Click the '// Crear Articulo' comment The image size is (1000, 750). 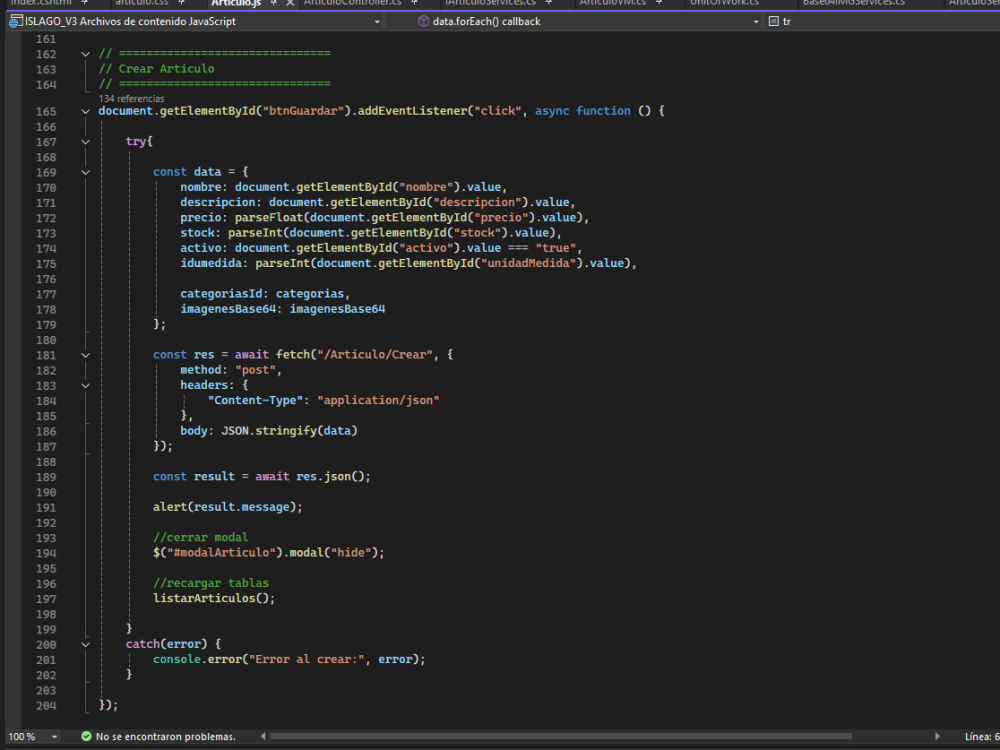point(156,69)
